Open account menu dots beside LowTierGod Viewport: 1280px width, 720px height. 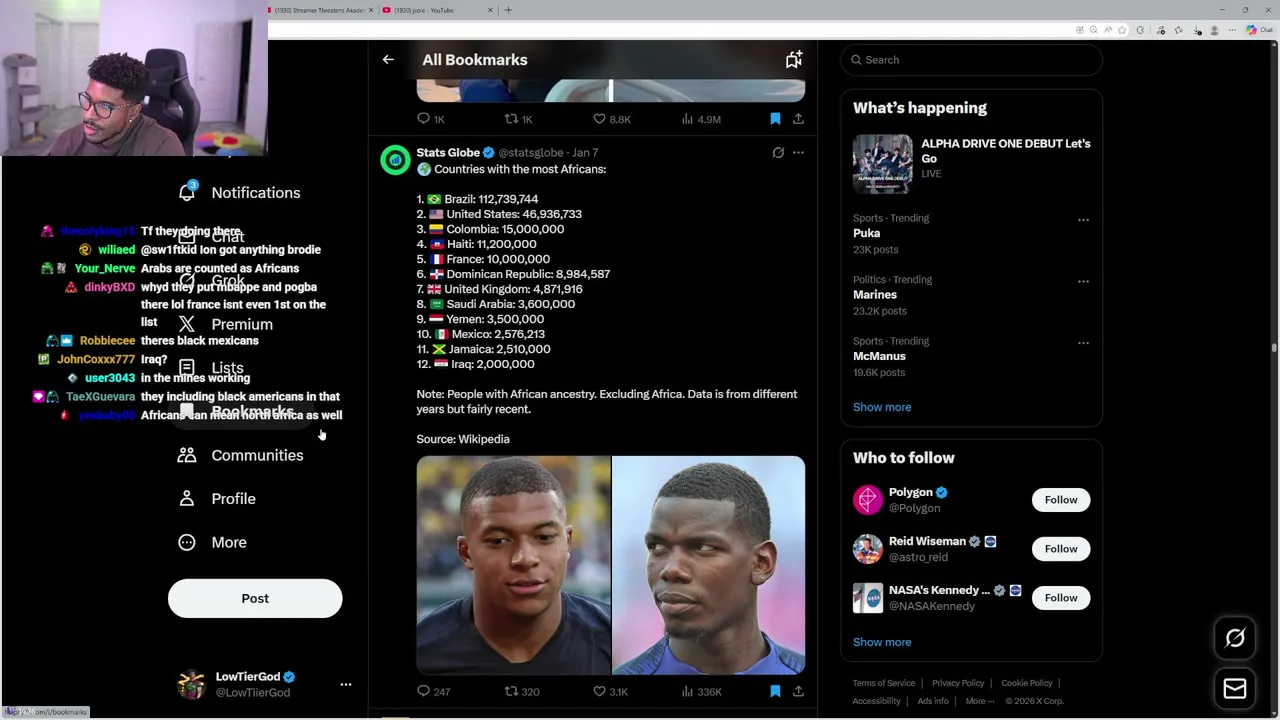(x=346, y=685)
